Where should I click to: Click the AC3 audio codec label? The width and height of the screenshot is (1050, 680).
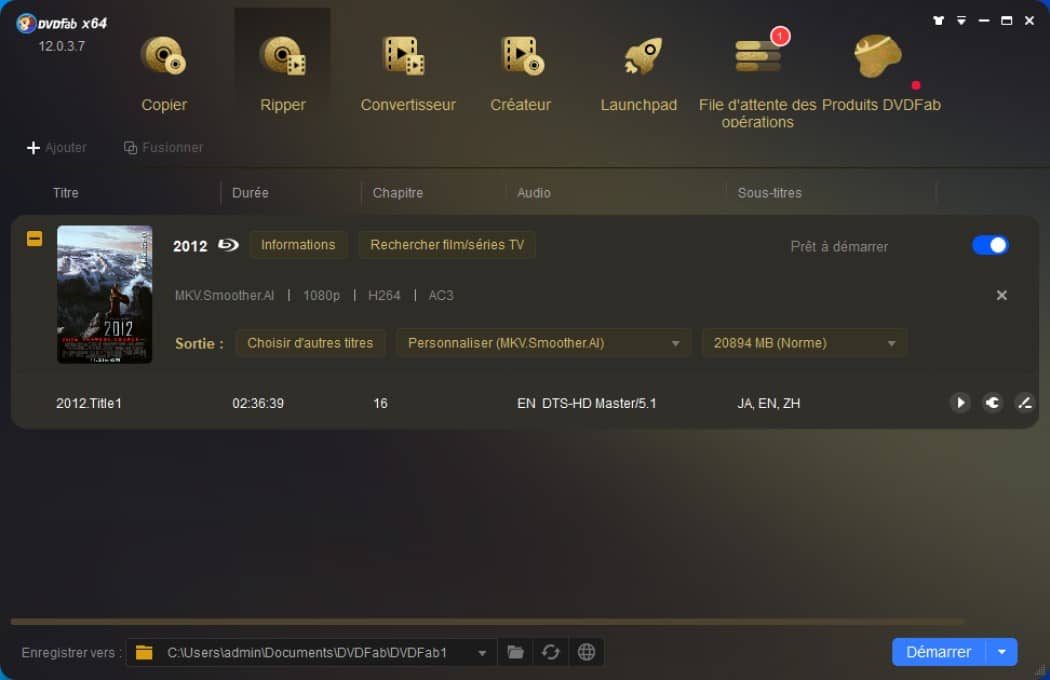click(441, 295)
